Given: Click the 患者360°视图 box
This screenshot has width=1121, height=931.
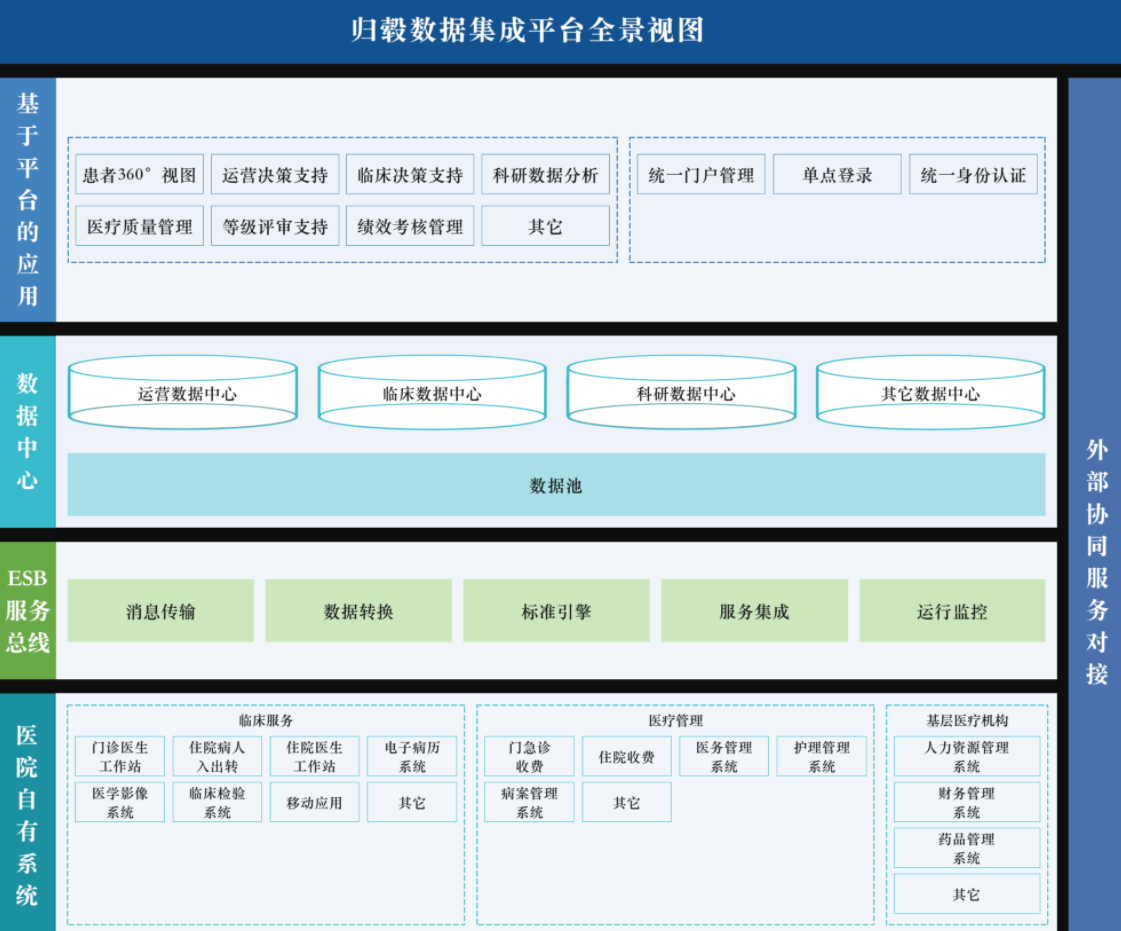Looking at the screenshot, I should click(x=139, y=174).
